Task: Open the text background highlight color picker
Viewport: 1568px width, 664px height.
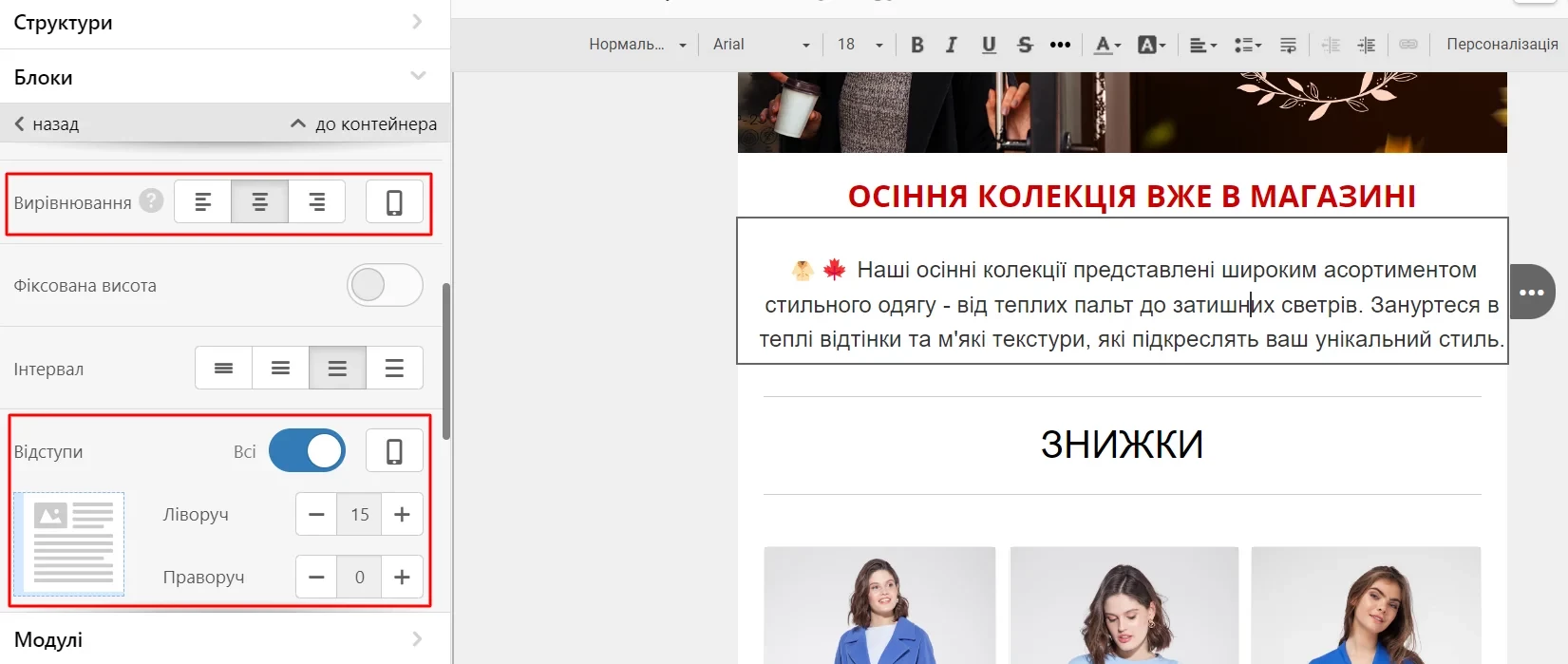Action: [x=1151, y=45]
